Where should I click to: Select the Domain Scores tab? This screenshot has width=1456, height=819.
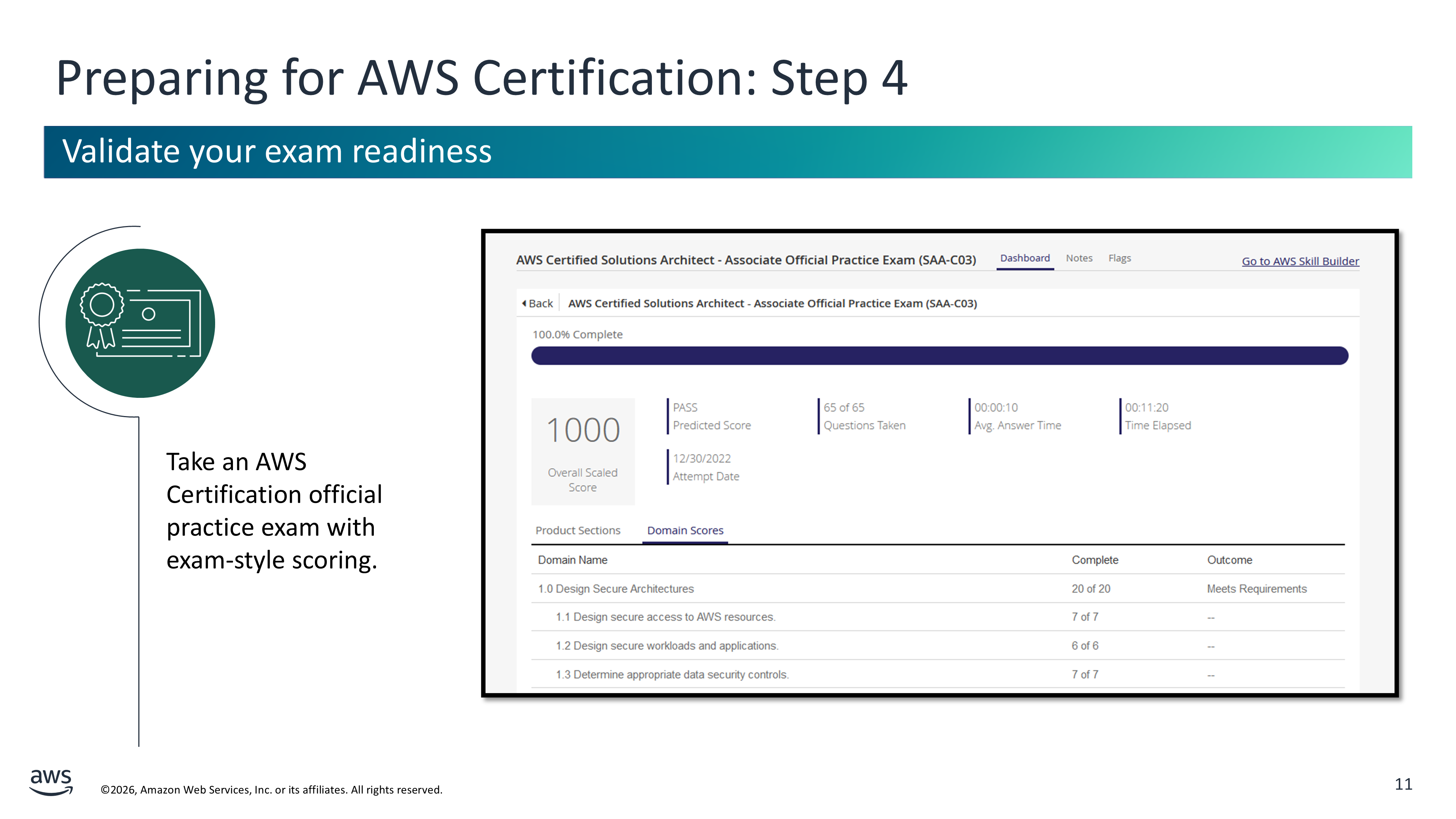click(685, 530)
